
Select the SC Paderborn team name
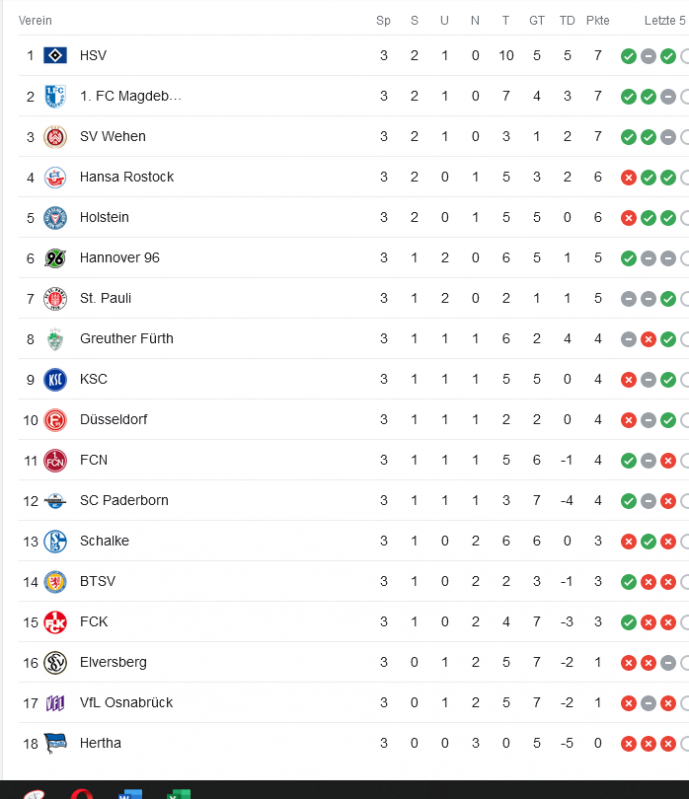tap(124, 500)
